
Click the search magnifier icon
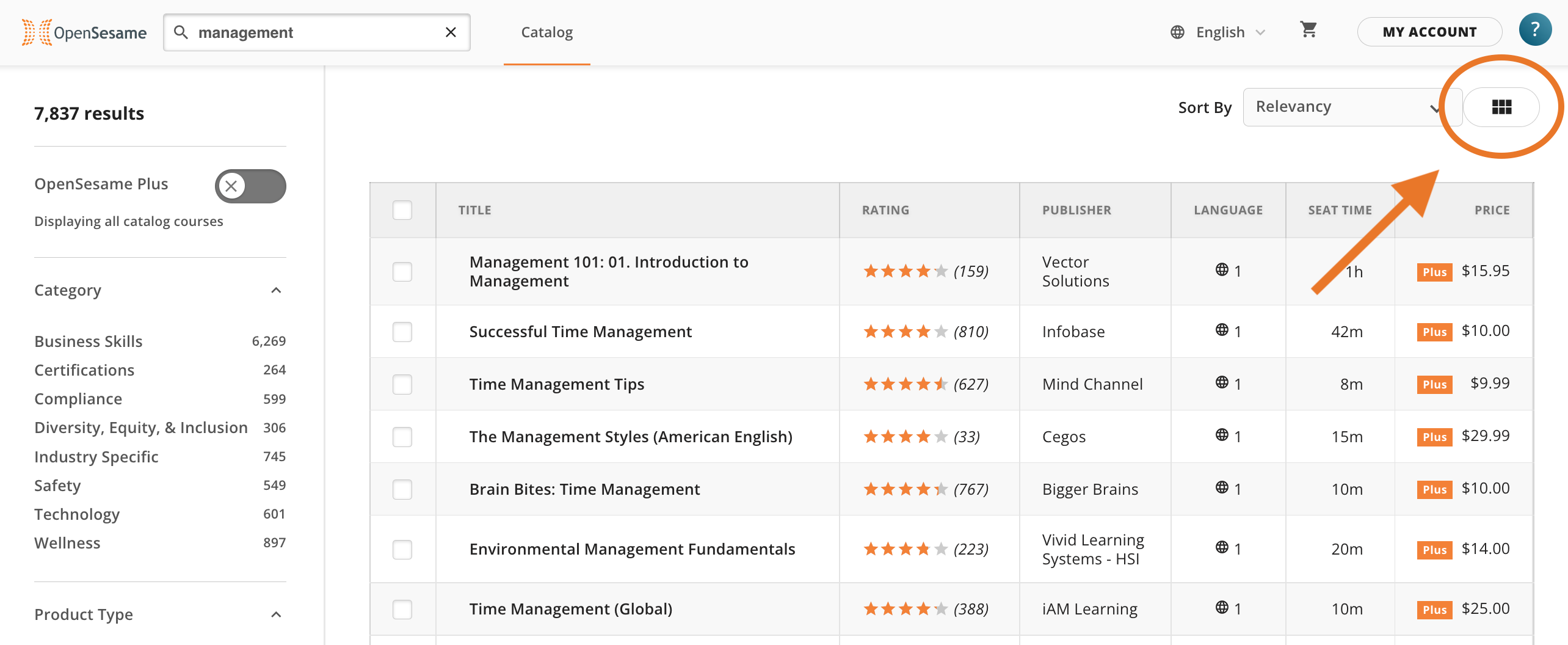181,32
